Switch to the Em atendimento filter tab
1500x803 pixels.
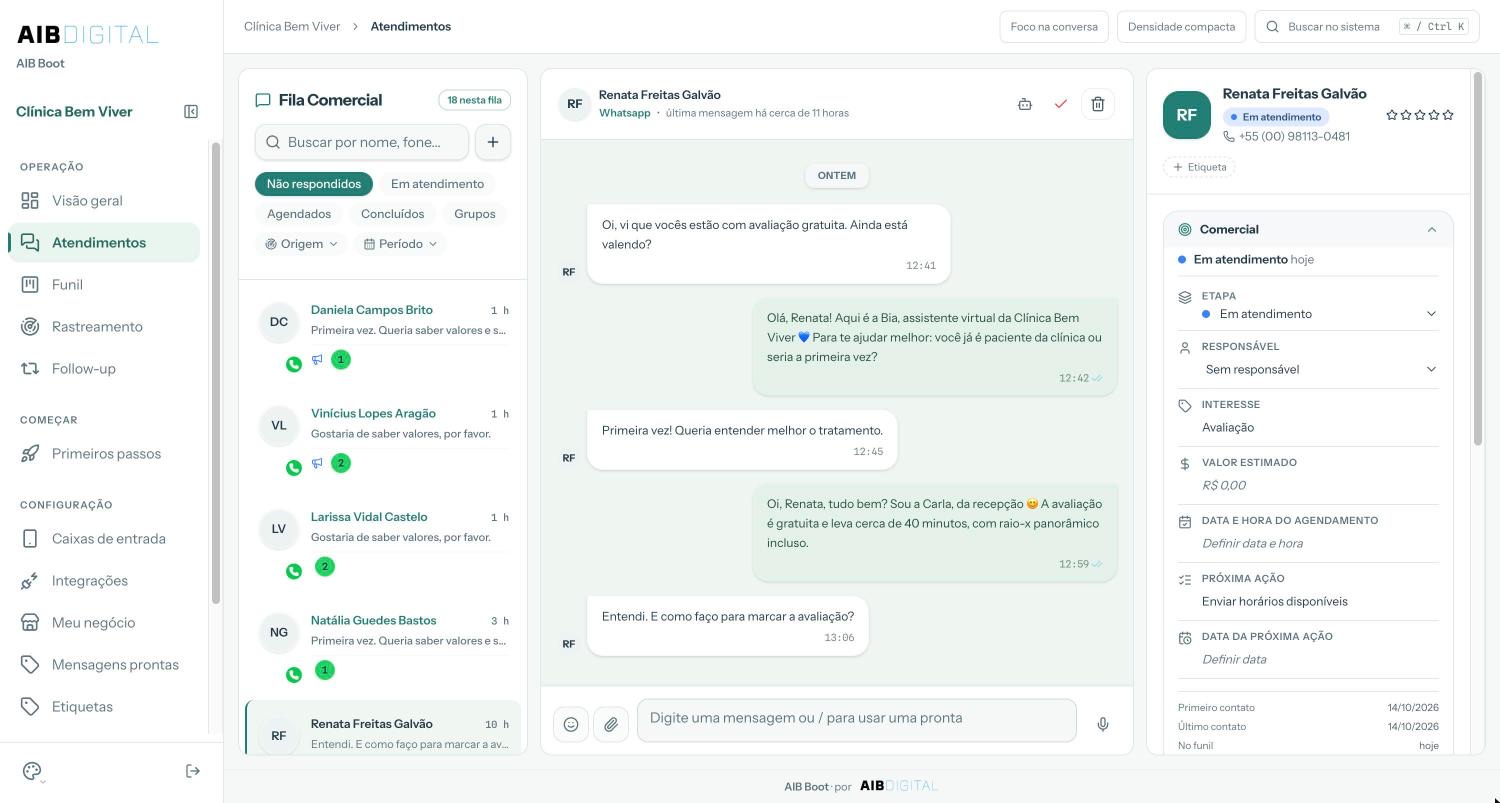pyautogui.click(x=437, y=184)
